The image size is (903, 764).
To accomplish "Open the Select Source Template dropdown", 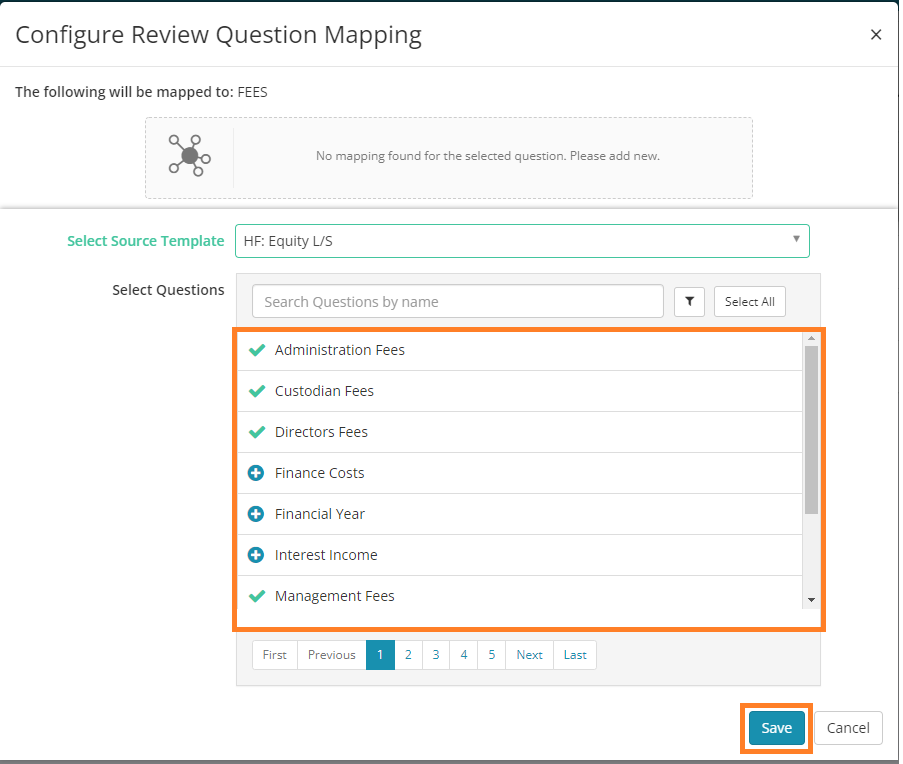I will [x=522, y=241].
